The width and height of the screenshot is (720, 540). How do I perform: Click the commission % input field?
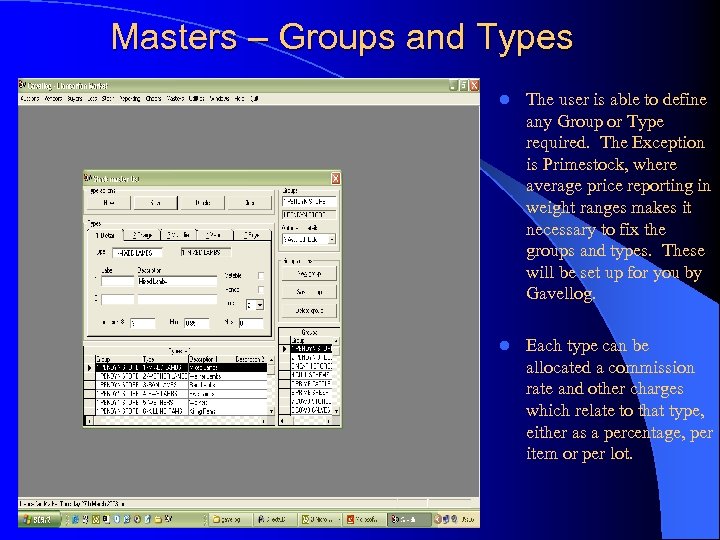tap(142, 323)
